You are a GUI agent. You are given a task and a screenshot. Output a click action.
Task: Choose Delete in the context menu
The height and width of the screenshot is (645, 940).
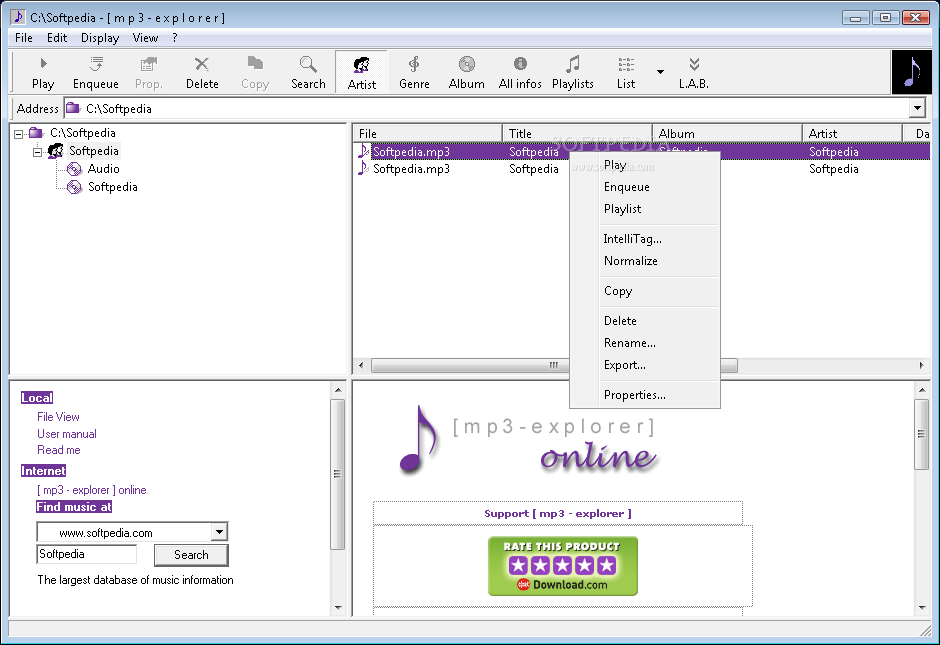645,321
